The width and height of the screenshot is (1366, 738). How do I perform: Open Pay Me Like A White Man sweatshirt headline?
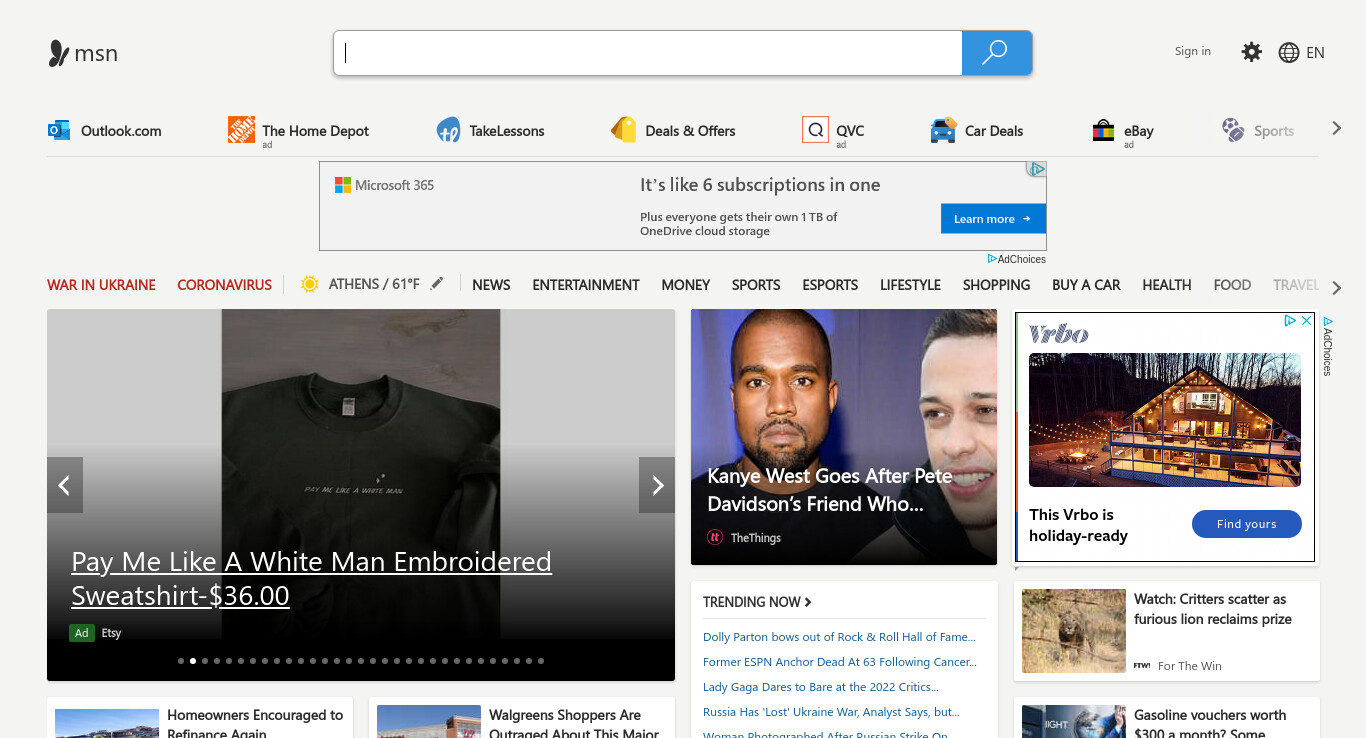(x=311, y=579)
